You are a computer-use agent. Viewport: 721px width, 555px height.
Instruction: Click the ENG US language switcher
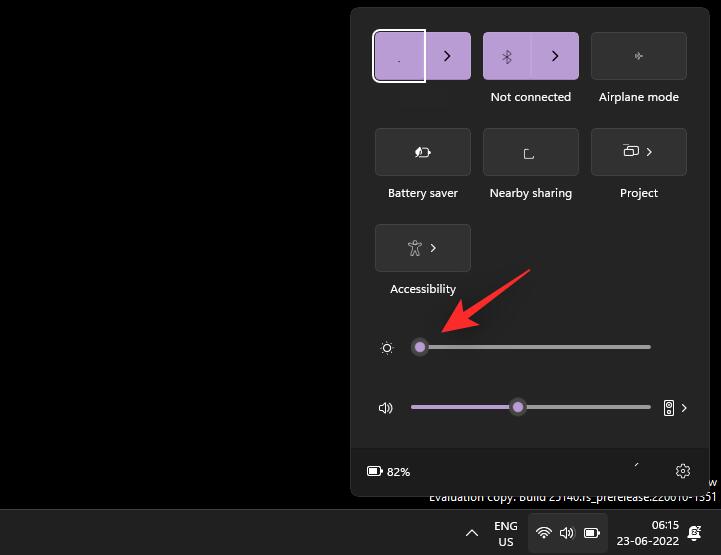506,533
